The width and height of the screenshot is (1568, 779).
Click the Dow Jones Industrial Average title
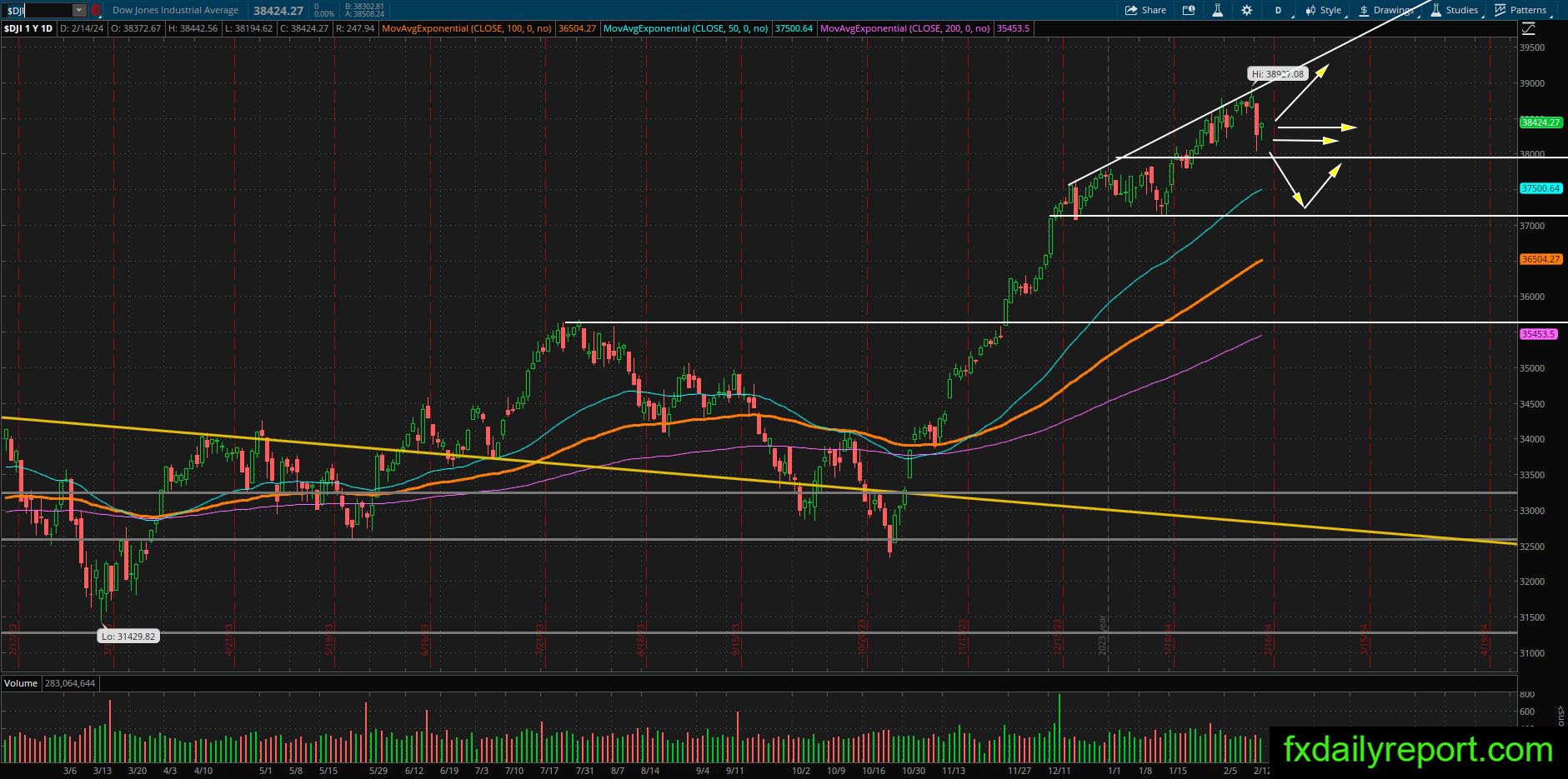175,10
